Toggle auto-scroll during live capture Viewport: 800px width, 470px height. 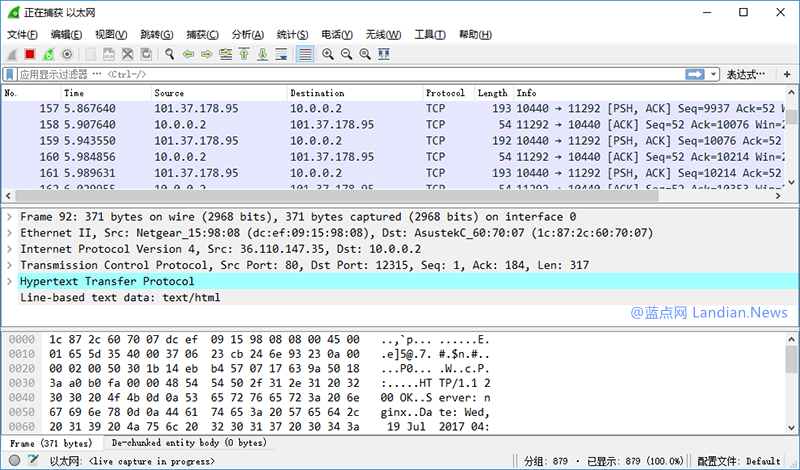(x=281, y=54)
